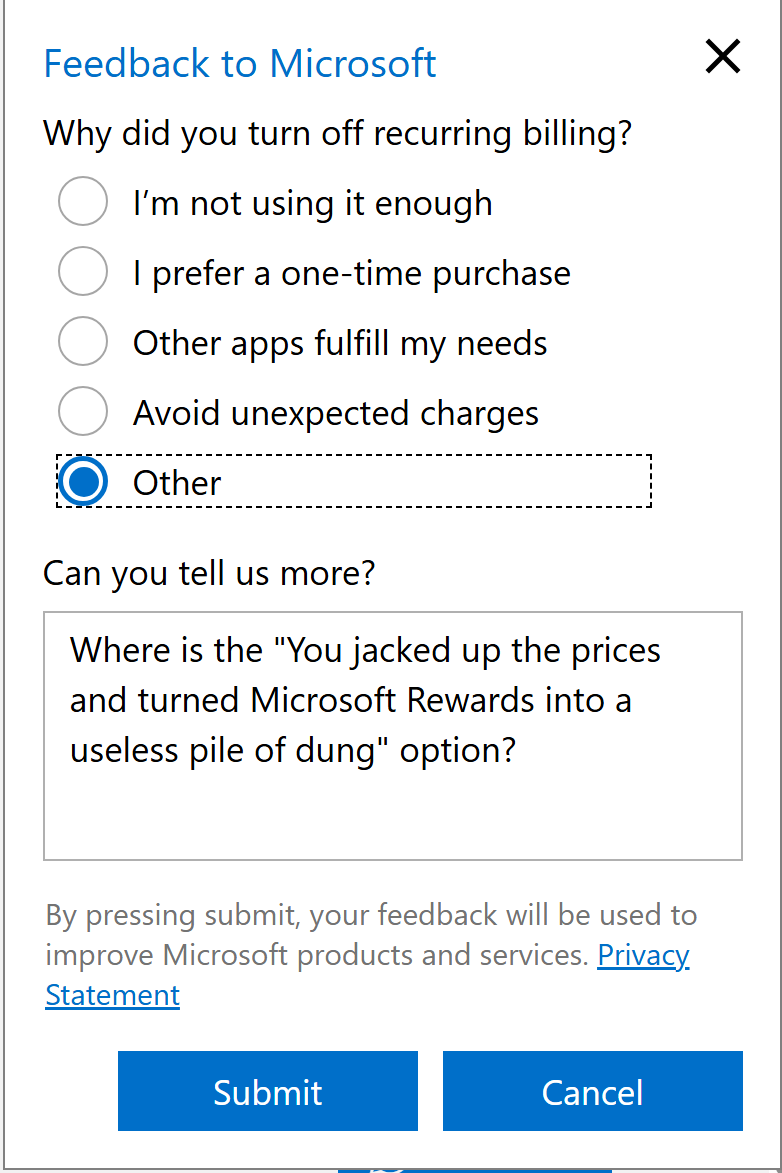Click the "Why did you turn off recurring billing?" question

[x=338, y=132]
